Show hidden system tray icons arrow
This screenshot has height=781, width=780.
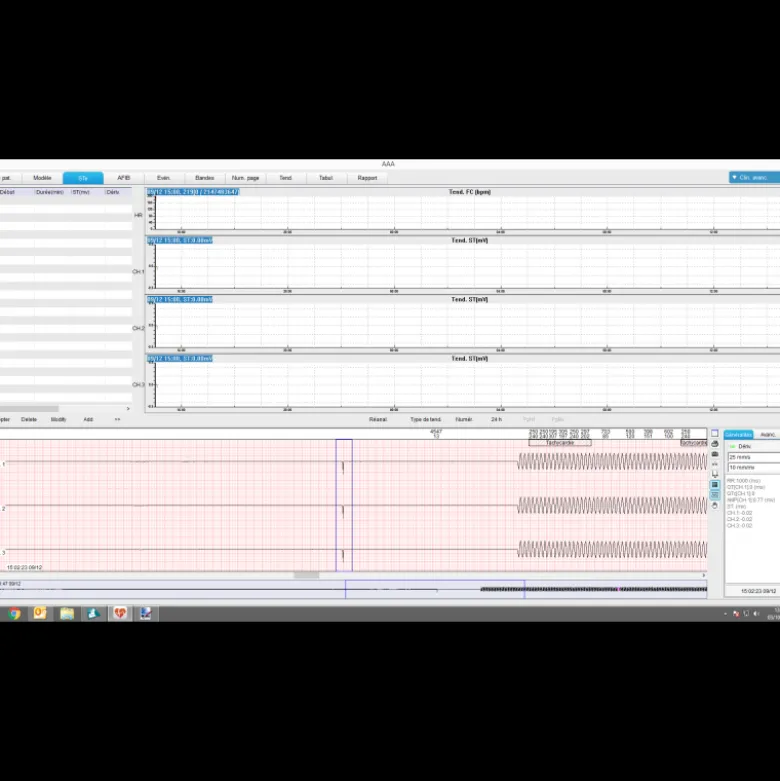pyautogui.click(x=725, y=614)
